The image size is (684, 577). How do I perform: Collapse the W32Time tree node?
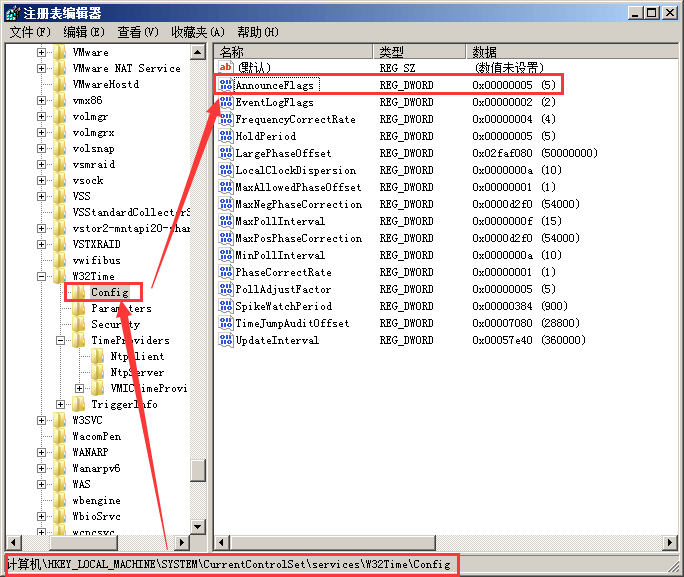[42, 276]
